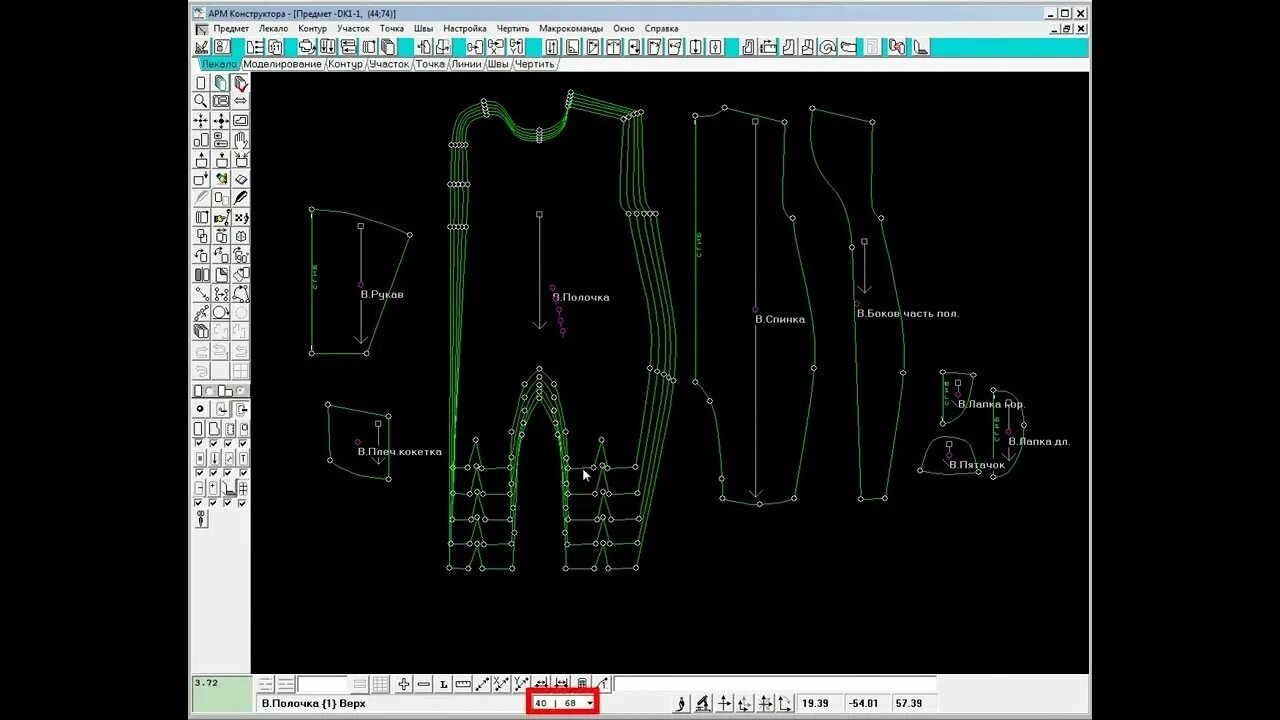Toggle first checkbox in top checkbox row
The height and width of the screenshot is (720, 1280).
tap(199, 443)
